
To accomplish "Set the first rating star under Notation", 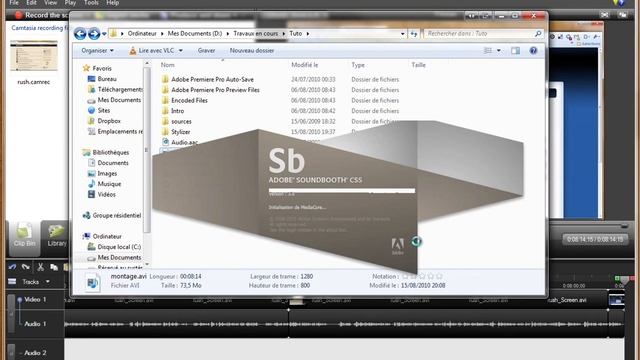I will point(405,276).
